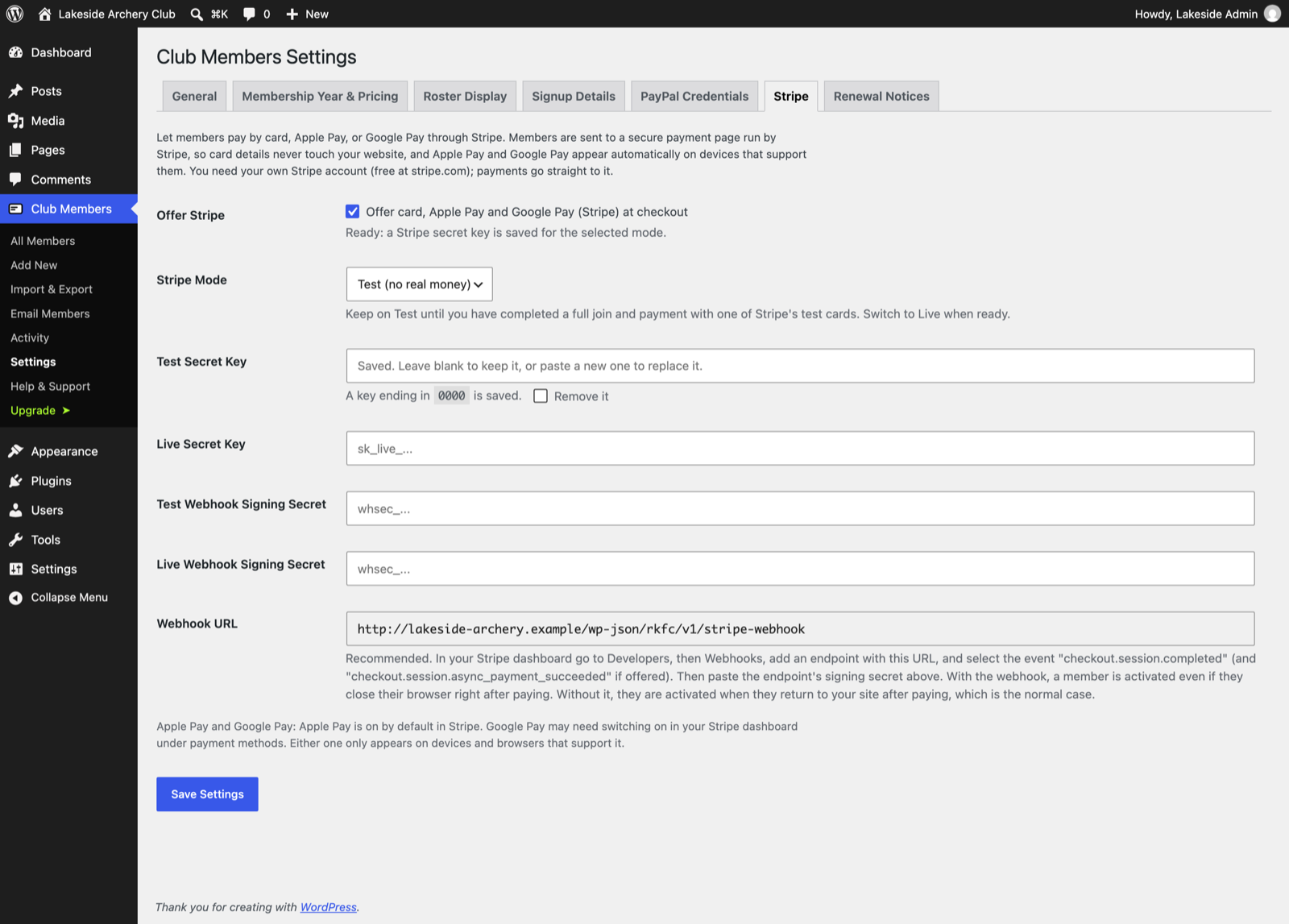Click the Save Settings button
The height and width of the screenshot is (924, 1289).
[x=207, y=794]
